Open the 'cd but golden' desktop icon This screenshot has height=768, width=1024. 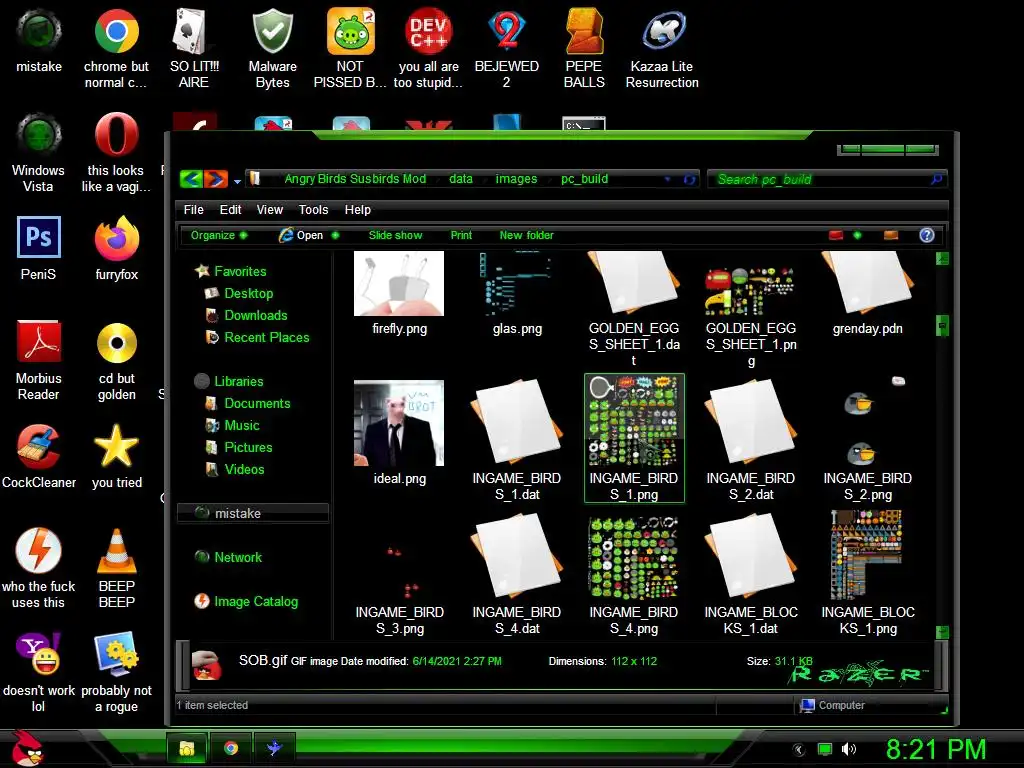[116, 360]
